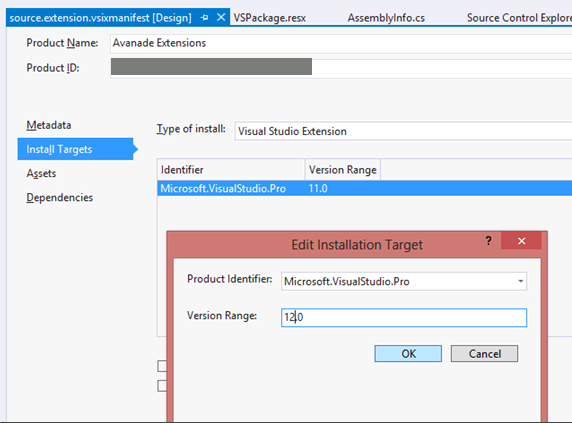
Task: Open the Metadata section
Action: click(49, 125)
